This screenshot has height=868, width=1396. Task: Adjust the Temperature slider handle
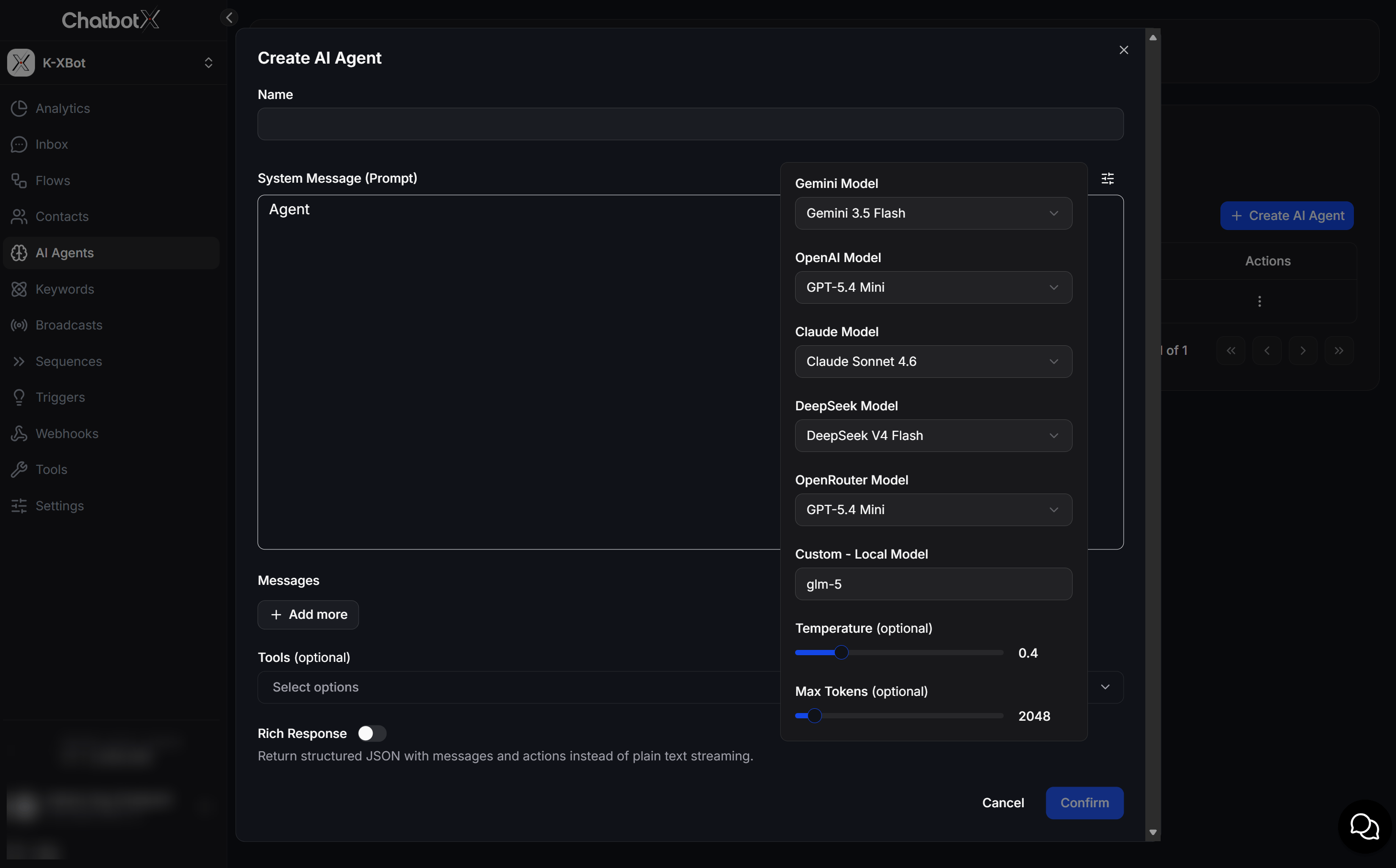[841, 653]
